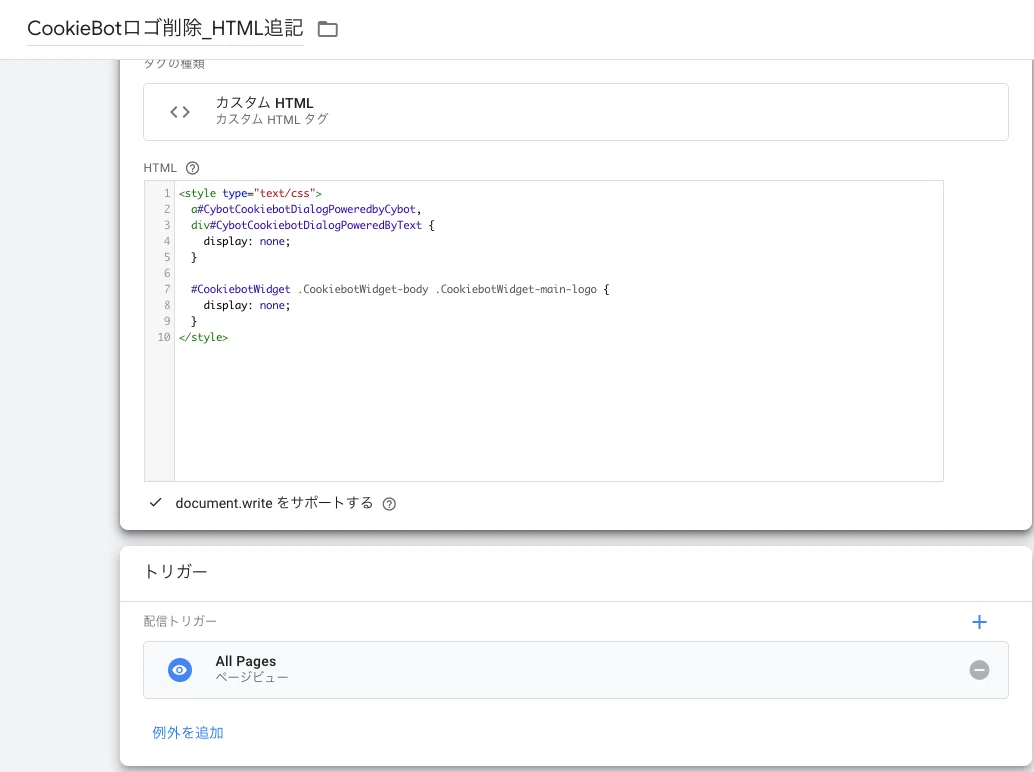Open the カスタム HTML tag type selector

tap(575, 111)
